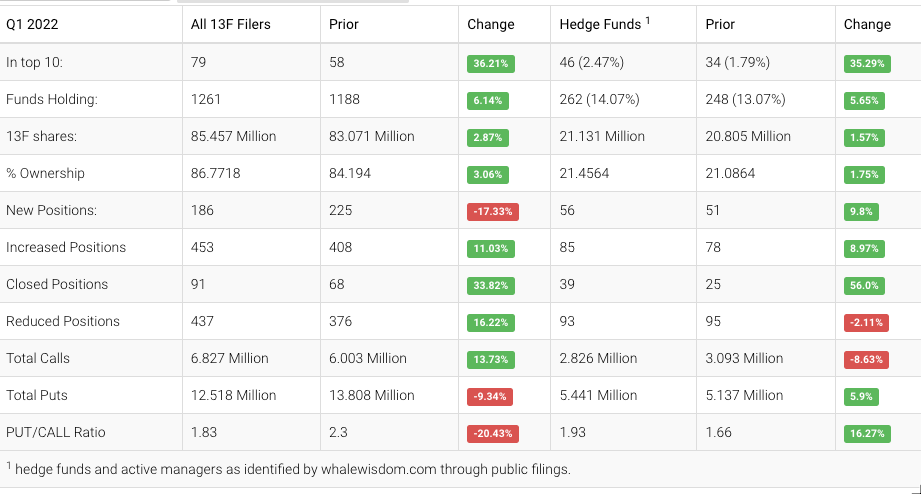Click the 35.29% hedge fund change badge

coord(865,63)
